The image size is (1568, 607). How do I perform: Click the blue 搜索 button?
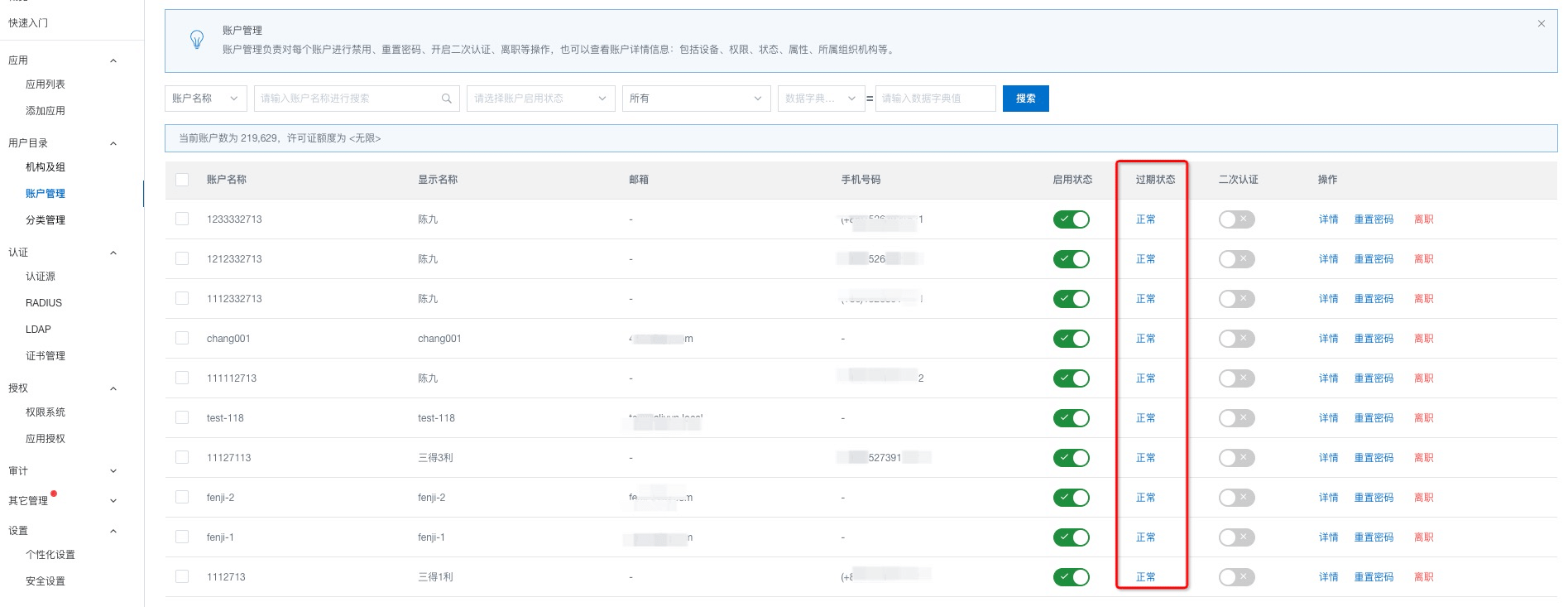tap(1025, 99)
